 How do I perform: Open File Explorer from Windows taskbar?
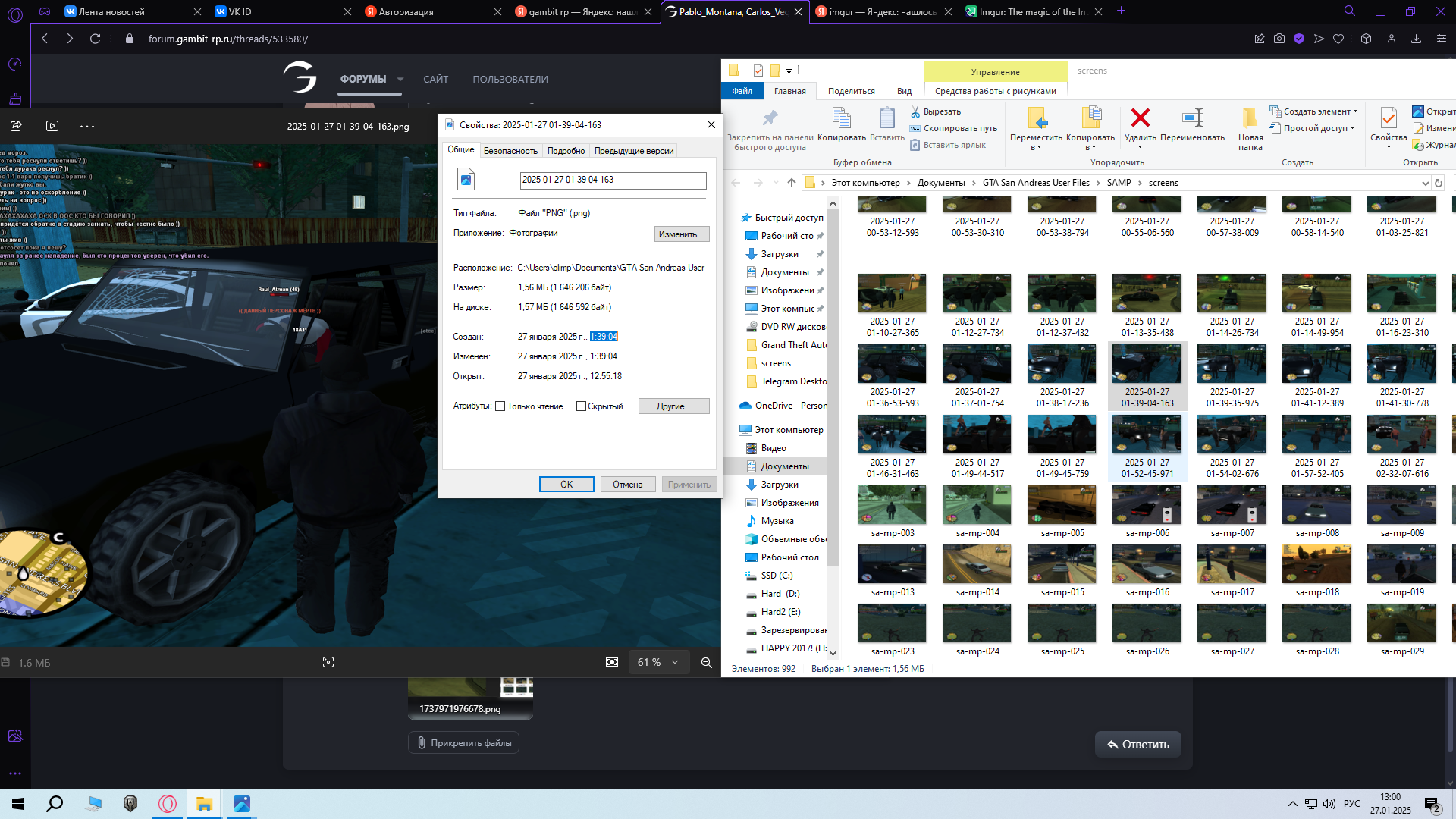pyautogui.click(x=204, y=804)
